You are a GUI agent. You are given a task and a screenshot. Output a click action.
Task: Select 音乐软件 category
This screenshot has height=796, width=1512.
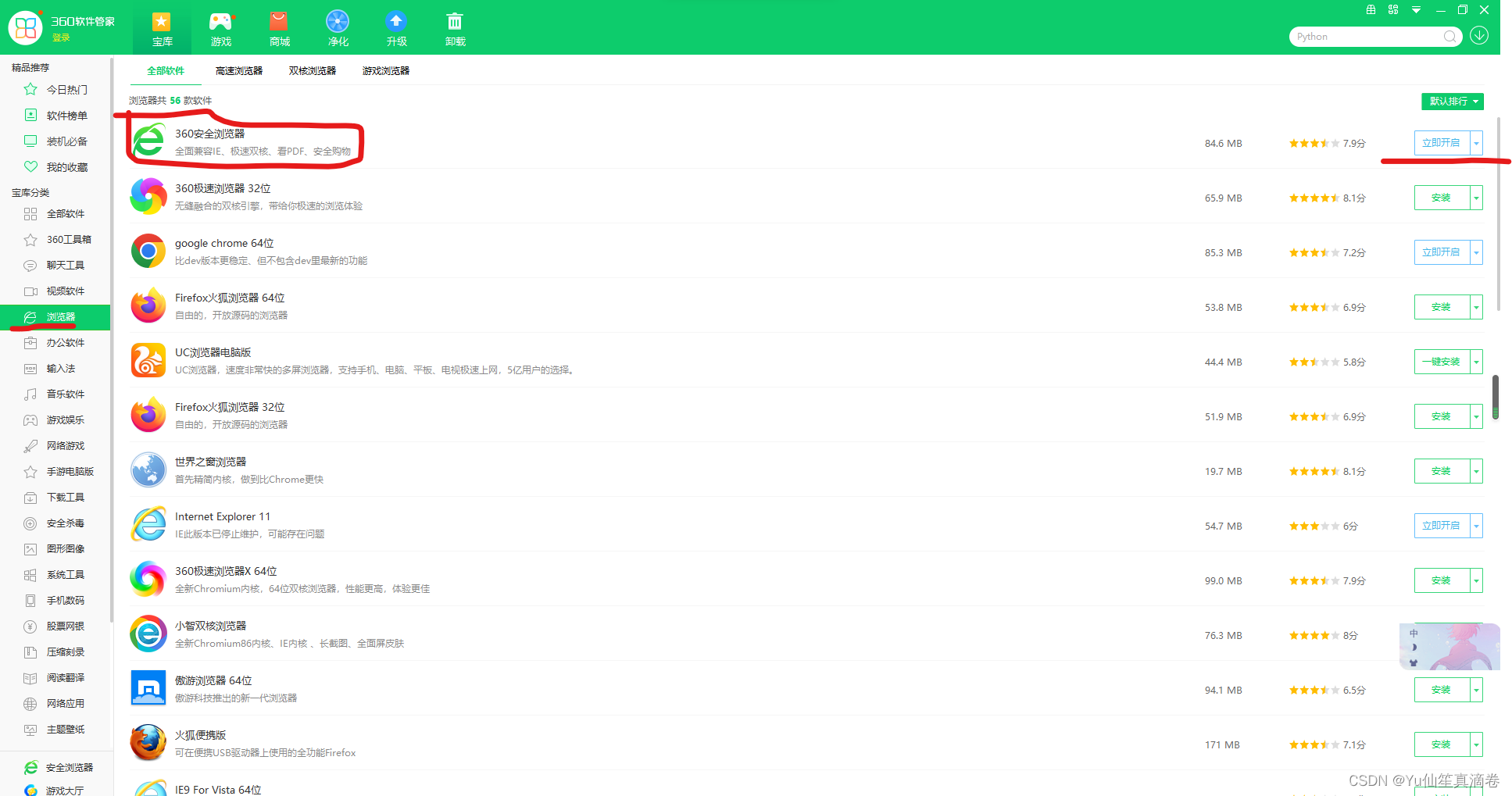(56, 394)
